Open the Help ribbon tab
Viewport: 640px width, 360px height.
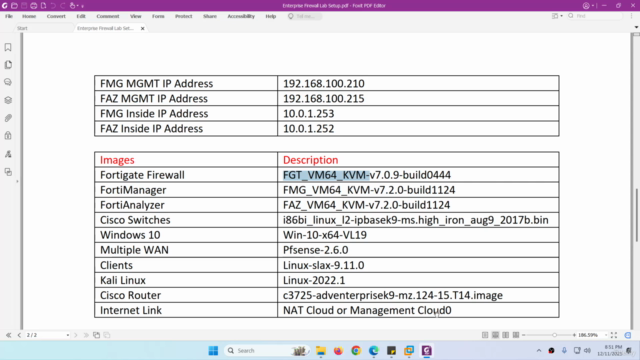point(271,16)
